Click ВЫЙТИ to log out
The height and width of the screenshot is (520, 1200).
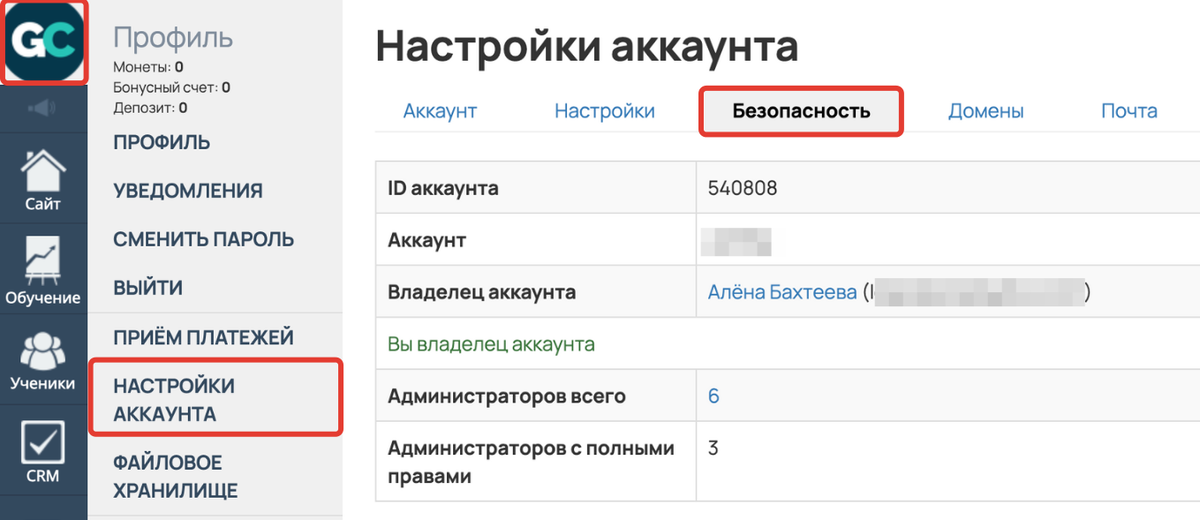pos(148,289)
